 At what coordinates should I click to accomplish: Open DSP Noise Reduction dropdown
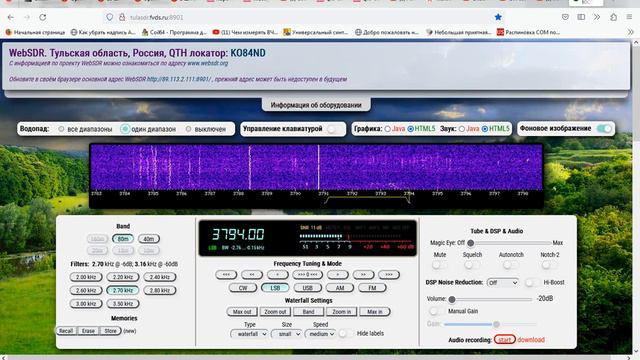point(502,282)
